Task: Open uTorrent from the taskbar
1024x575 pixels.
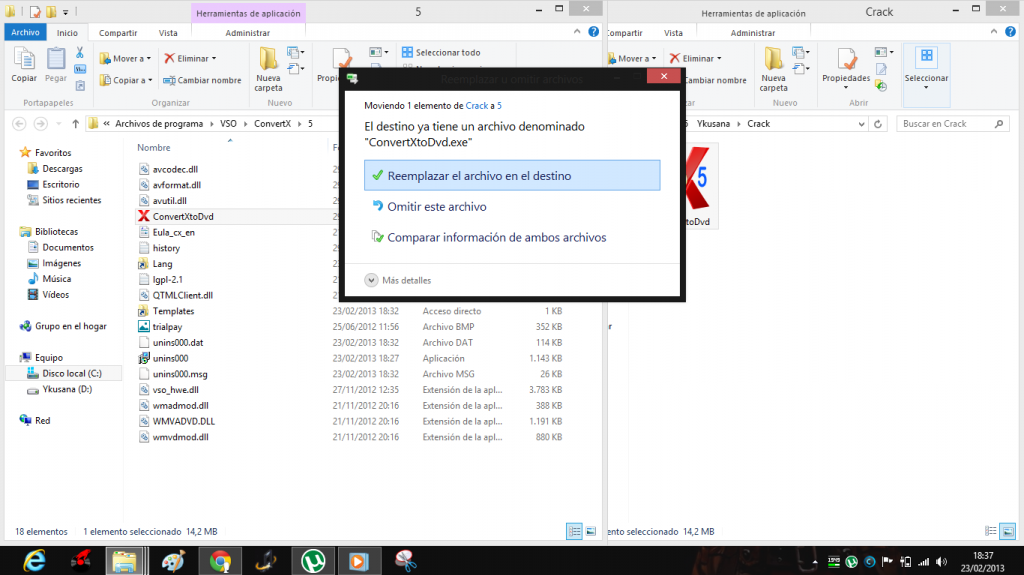Action: tap(313, 561)
